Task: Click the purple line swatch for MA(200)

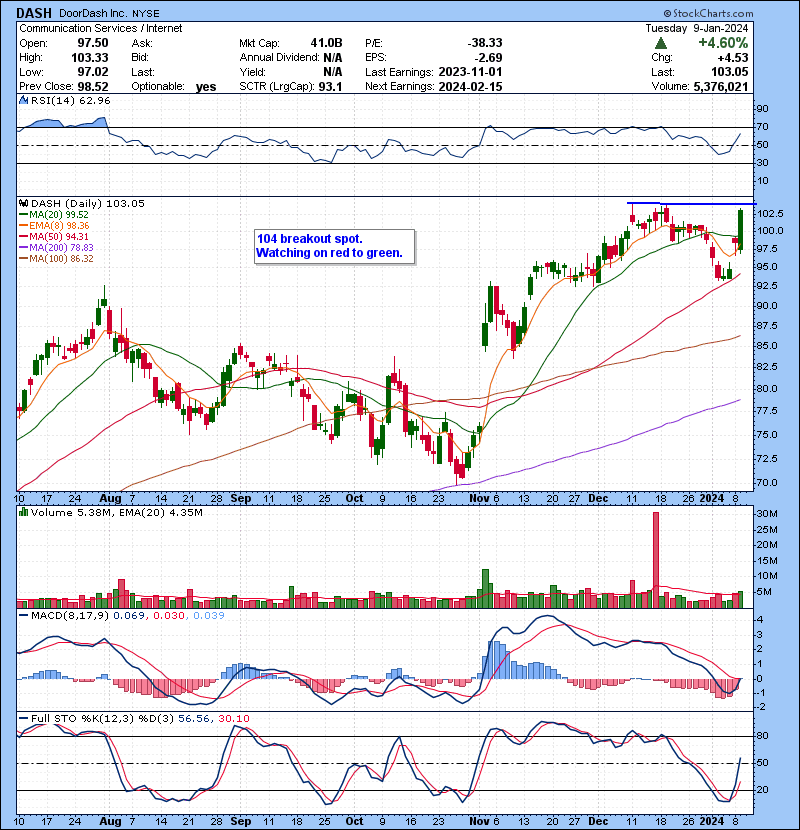Action: (x=23, y=248)
